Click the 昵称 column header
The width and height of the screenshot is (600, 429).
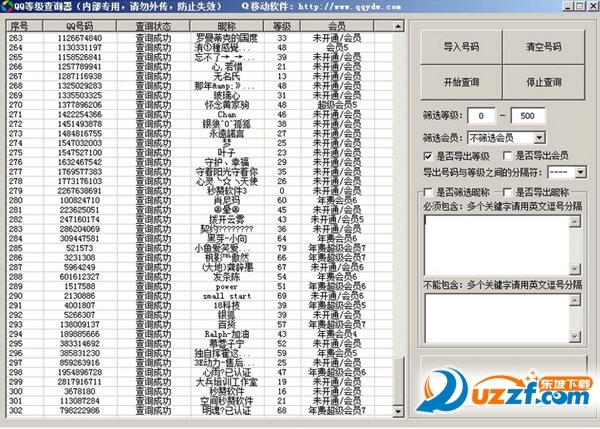point(227,26)
